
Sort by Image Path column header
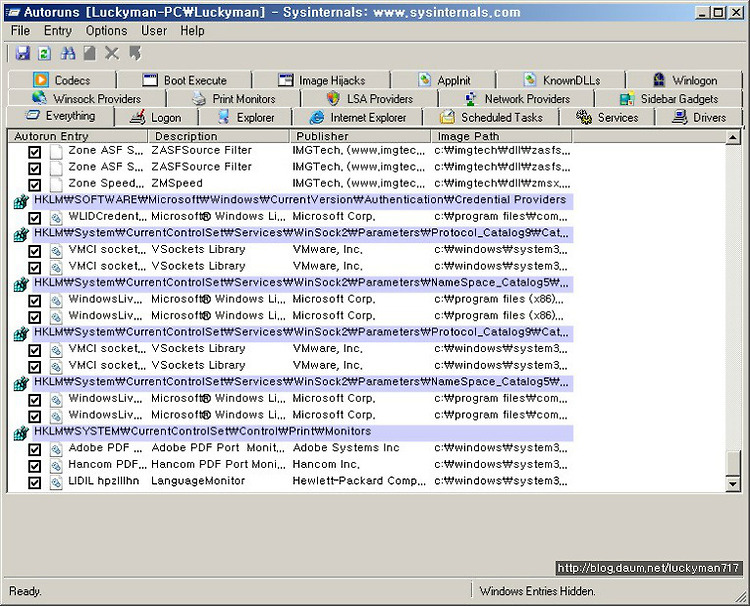pyautogui.click(x=501, y=136)
